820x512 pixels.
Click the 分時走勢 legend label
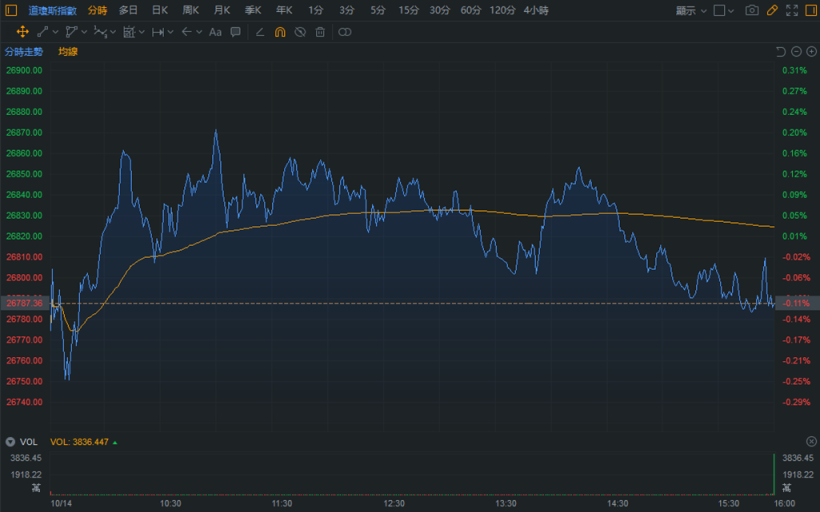pos(24,52)
